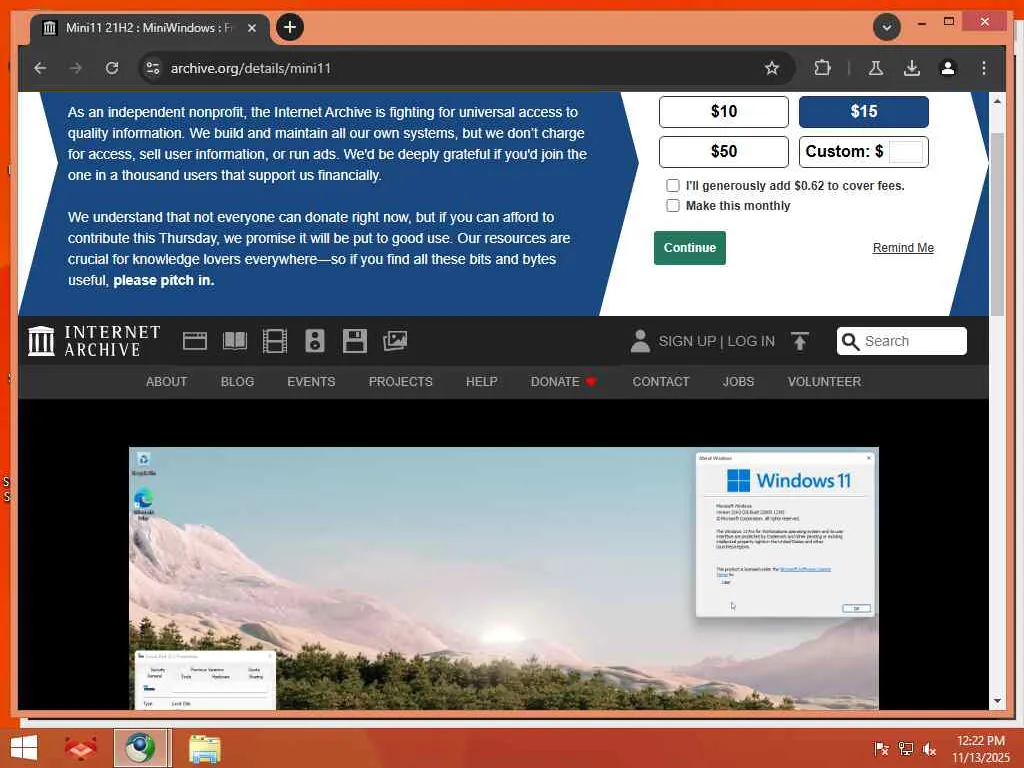Screen dimensions: 1024x768
Task: Open the Images icon
Action: pos(395,341)
